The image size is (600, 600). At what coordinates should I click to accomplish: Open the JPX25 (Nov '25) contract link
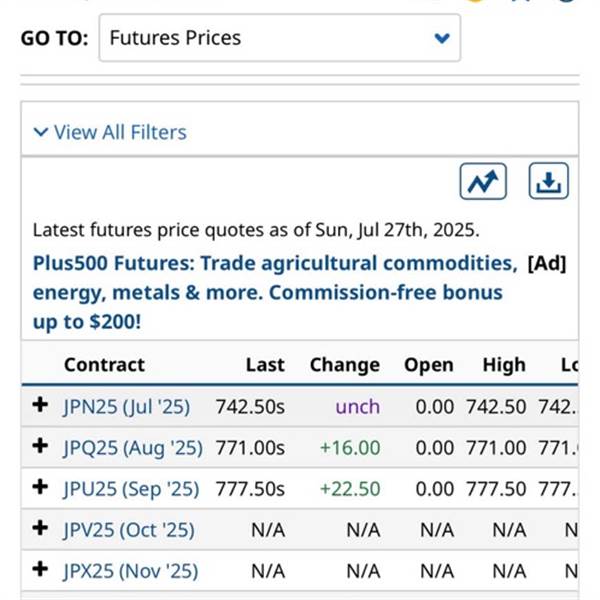coord(130,571)
